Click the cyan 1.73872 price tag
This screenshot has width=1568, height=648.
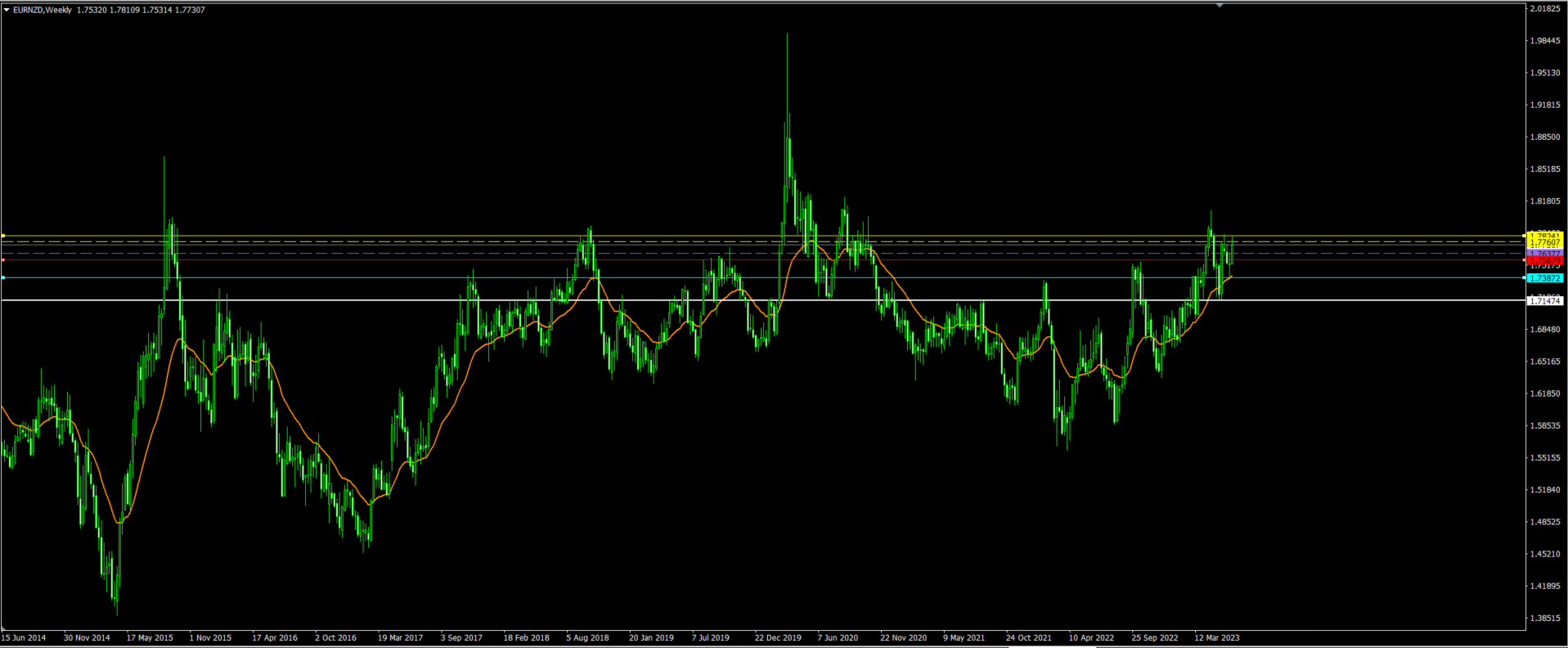tap(1545, 278)
